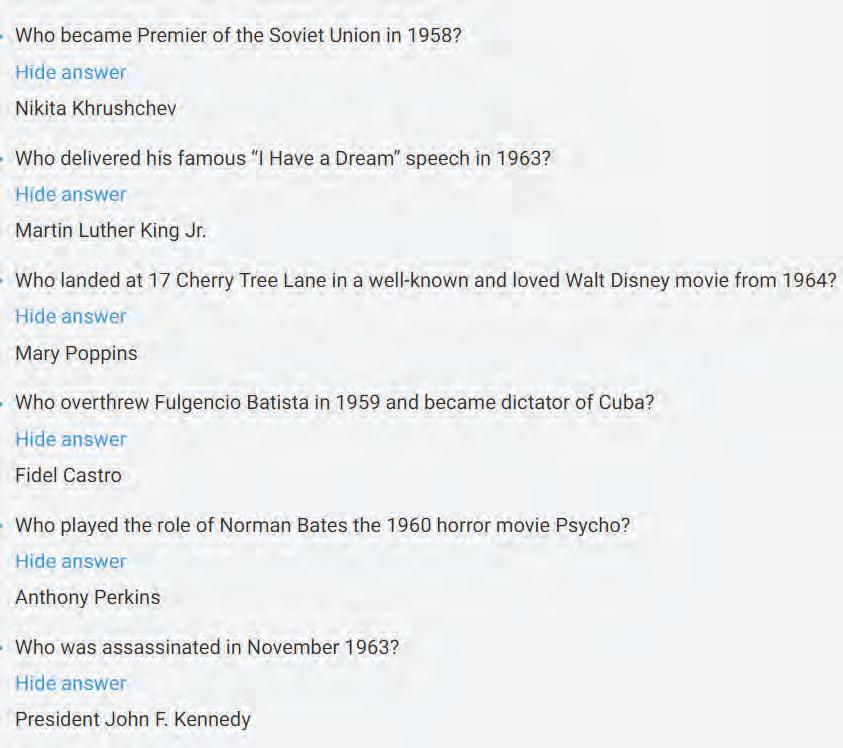Hide the Mary Poppins answer
The height and width of the screenshot is (748, 843).
pos(70,316)
